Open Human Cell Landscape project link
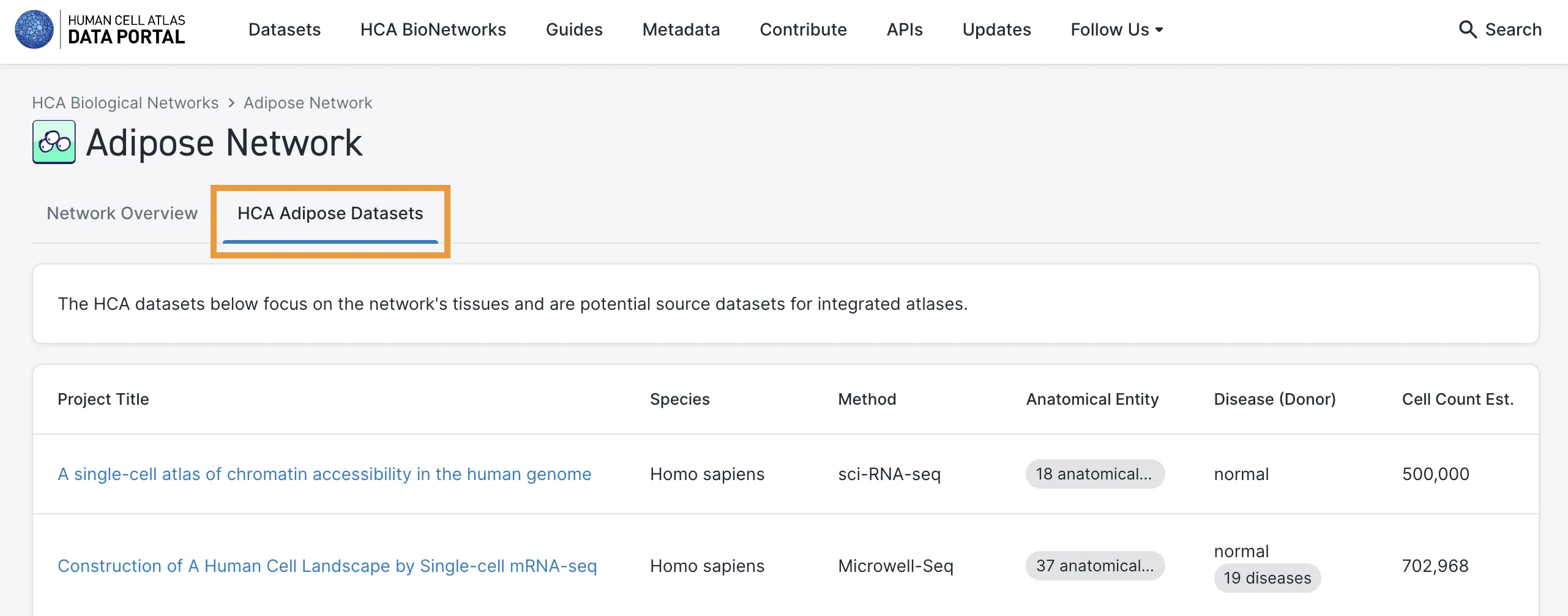The width and height of the screenshot is (1568, 616). [x=327, y=566]
